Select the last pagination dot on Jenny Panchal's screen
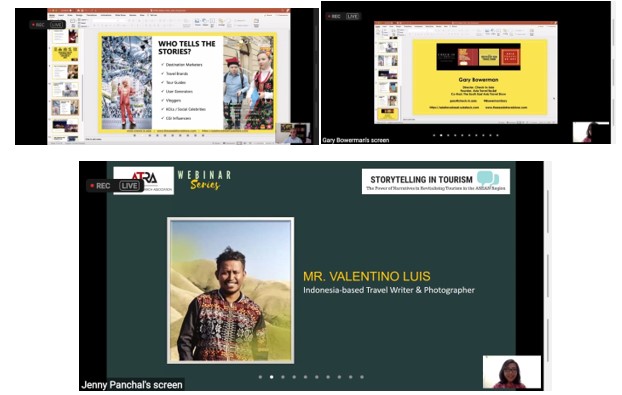 pos(362,377)
